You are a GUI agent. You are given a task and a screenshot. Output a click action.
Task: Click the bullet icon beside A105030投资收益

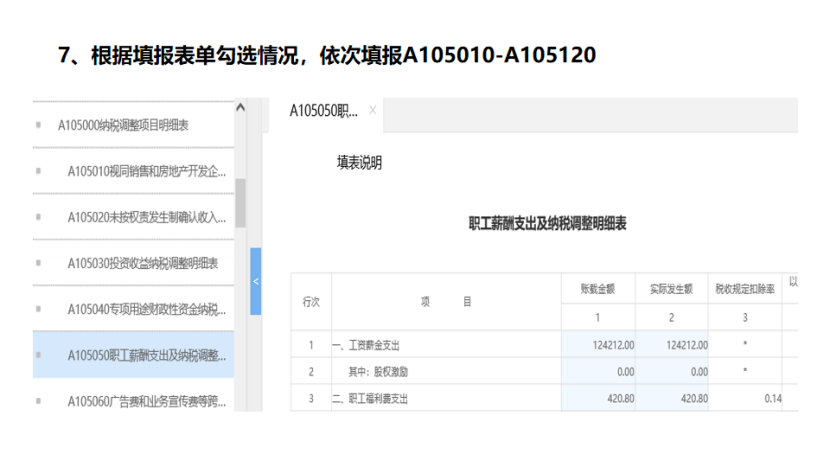(x=39, y=263)
